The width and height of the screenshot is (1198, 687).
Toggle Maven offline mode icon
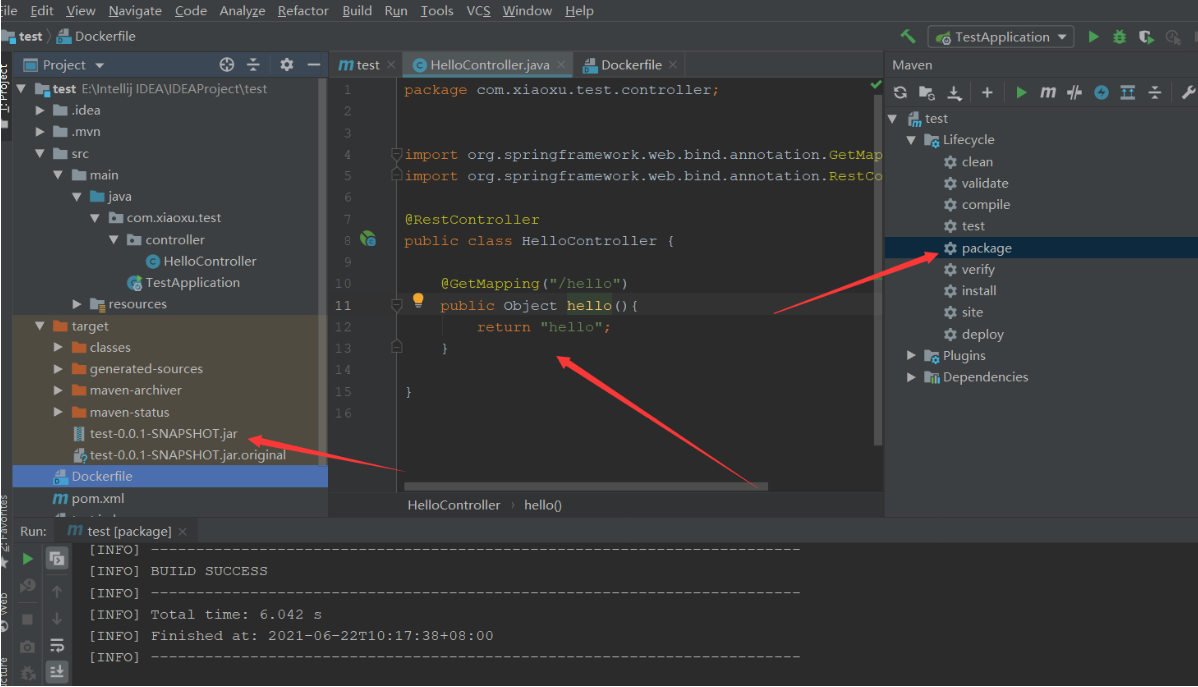click(1101, 92)
